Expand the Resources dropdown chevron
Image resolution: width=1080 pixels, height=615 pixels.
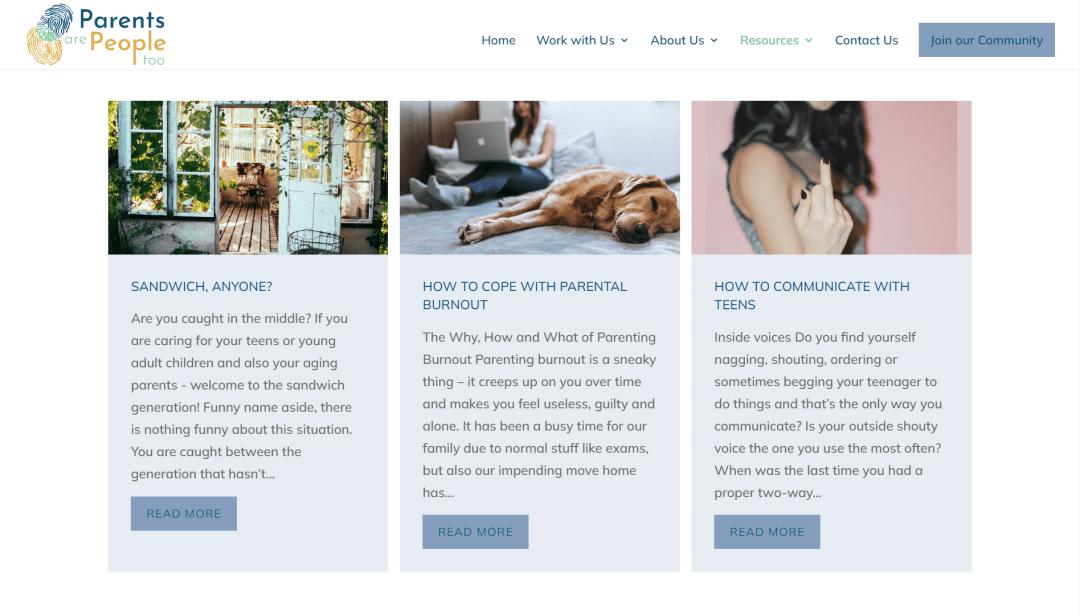click(x=809, y=41)
